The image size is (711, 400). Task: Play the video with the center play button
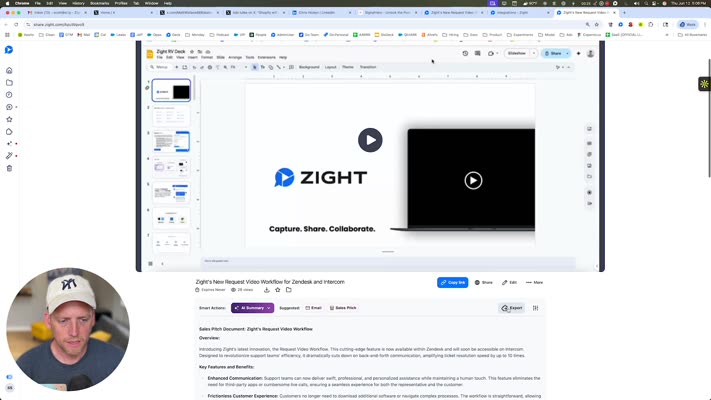(370, 140)
